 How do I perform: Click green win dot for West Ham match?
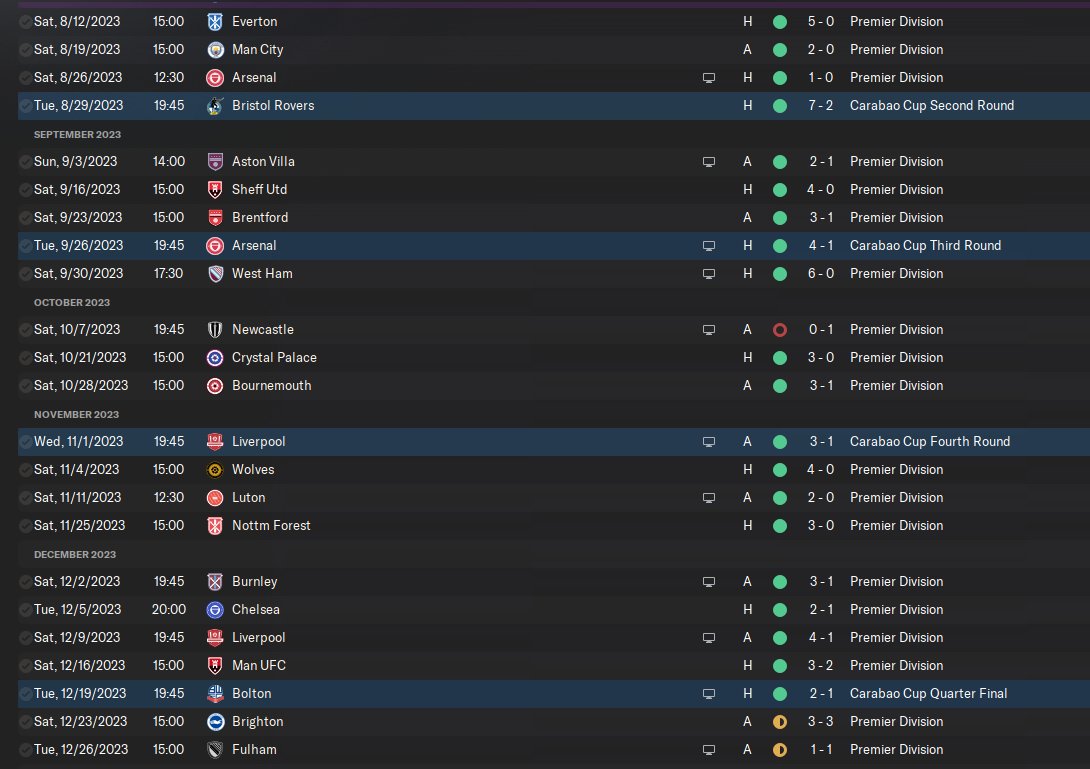pos(780,273)
